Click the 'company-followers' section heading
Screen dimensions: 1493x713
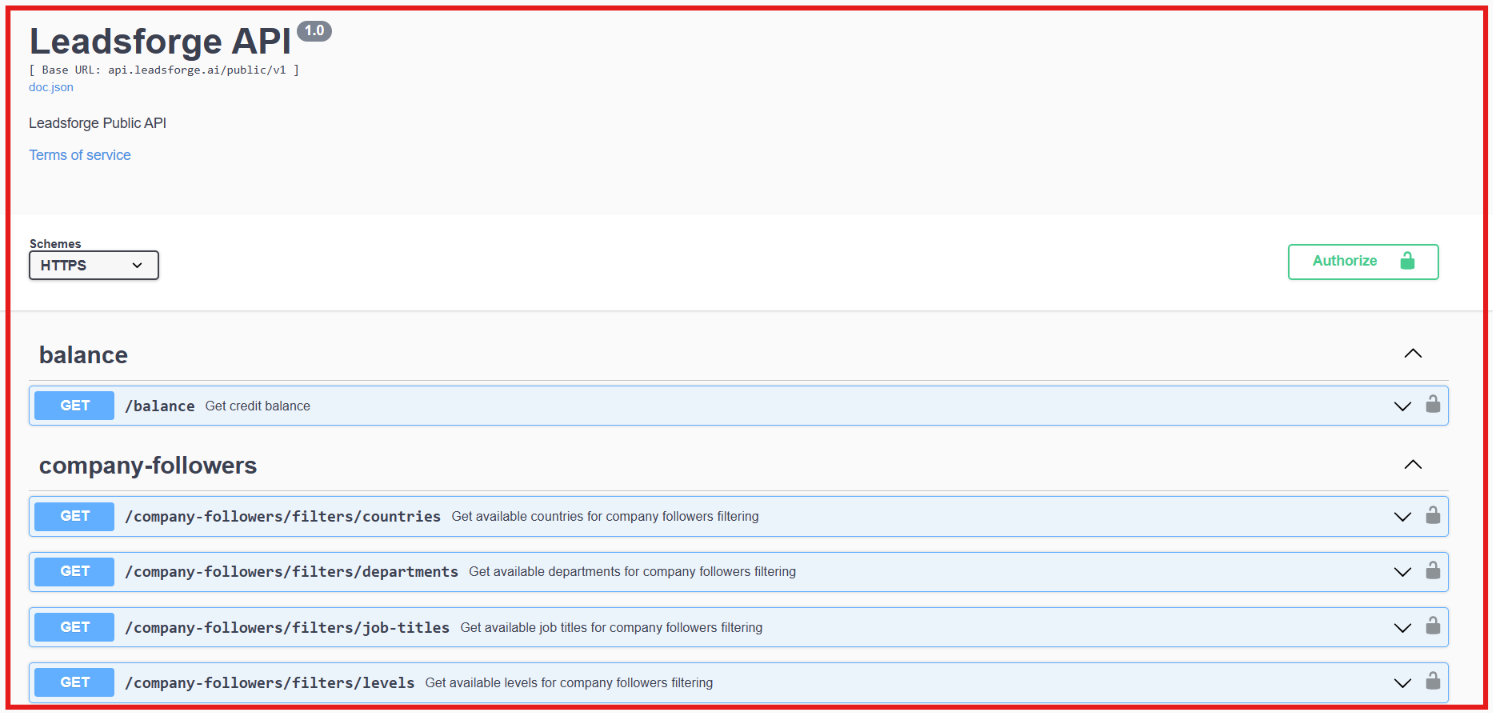[x=148, y=466]
